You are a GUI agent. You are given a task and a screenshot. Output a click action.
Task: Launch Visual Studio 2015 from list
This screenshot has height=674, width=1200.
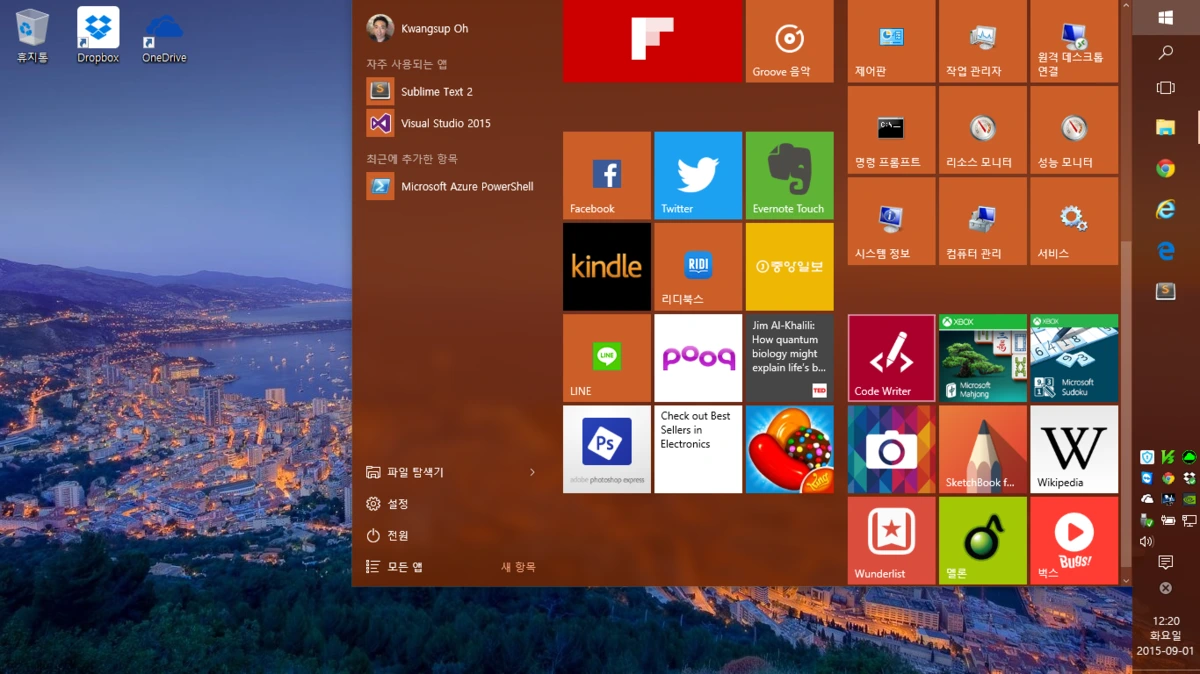(x=451, y=123)
